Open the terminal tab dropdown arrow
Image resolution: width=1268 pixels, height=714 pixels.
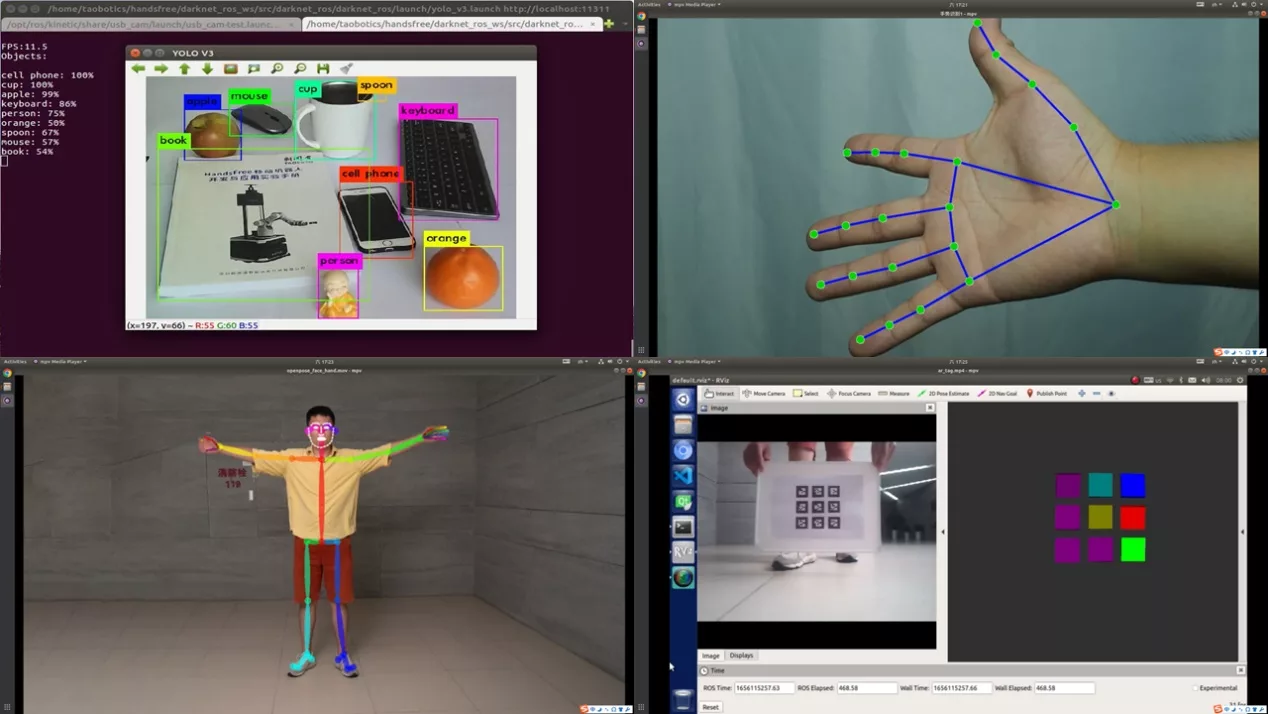point(624,23)
